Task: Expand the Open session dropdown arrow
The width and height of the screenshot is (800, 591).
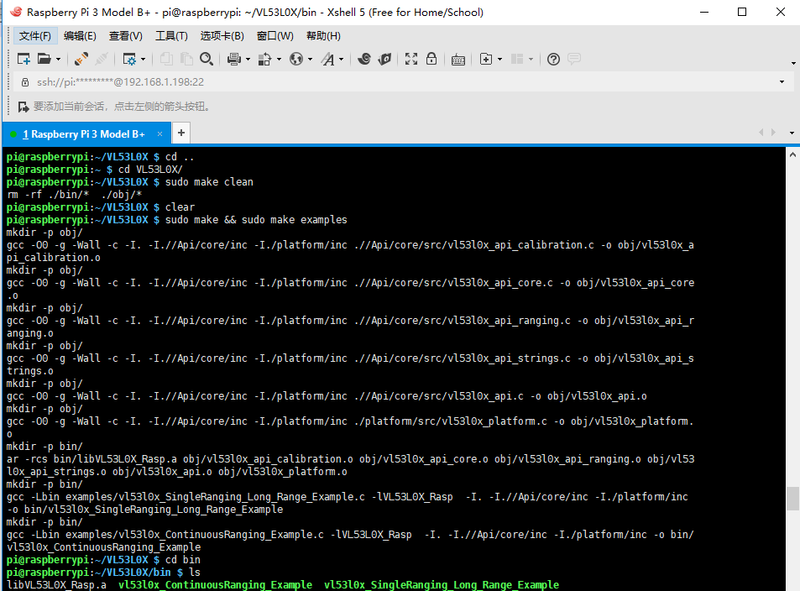Action: (58, 60)
